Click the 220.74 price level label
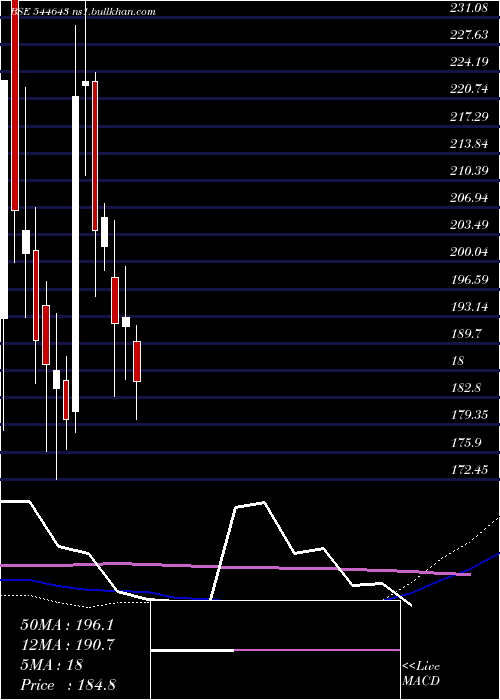This screenshot has width=500, height=700. (469, 89)
